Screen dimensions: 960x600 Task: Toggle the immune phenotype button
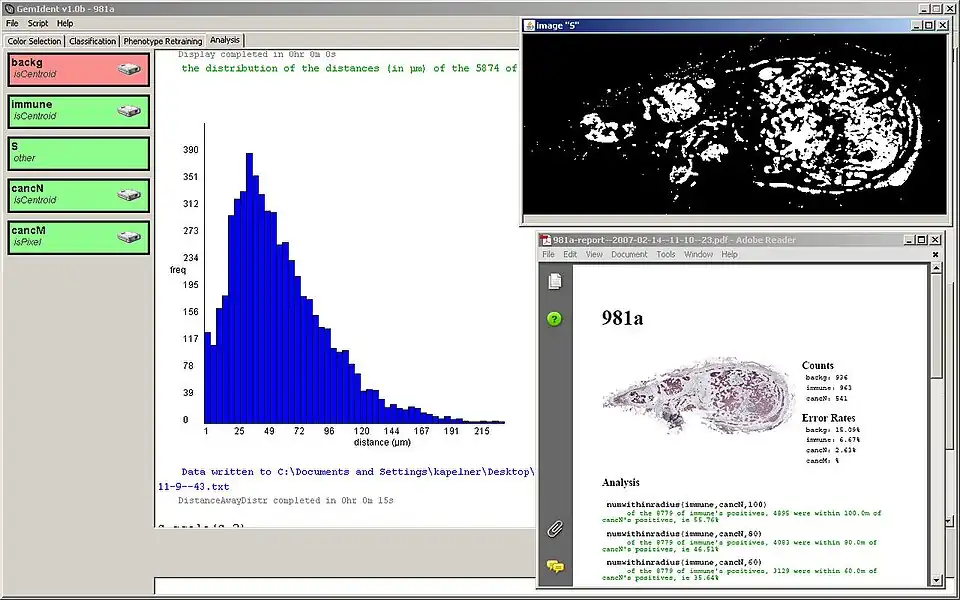(60, 110)
